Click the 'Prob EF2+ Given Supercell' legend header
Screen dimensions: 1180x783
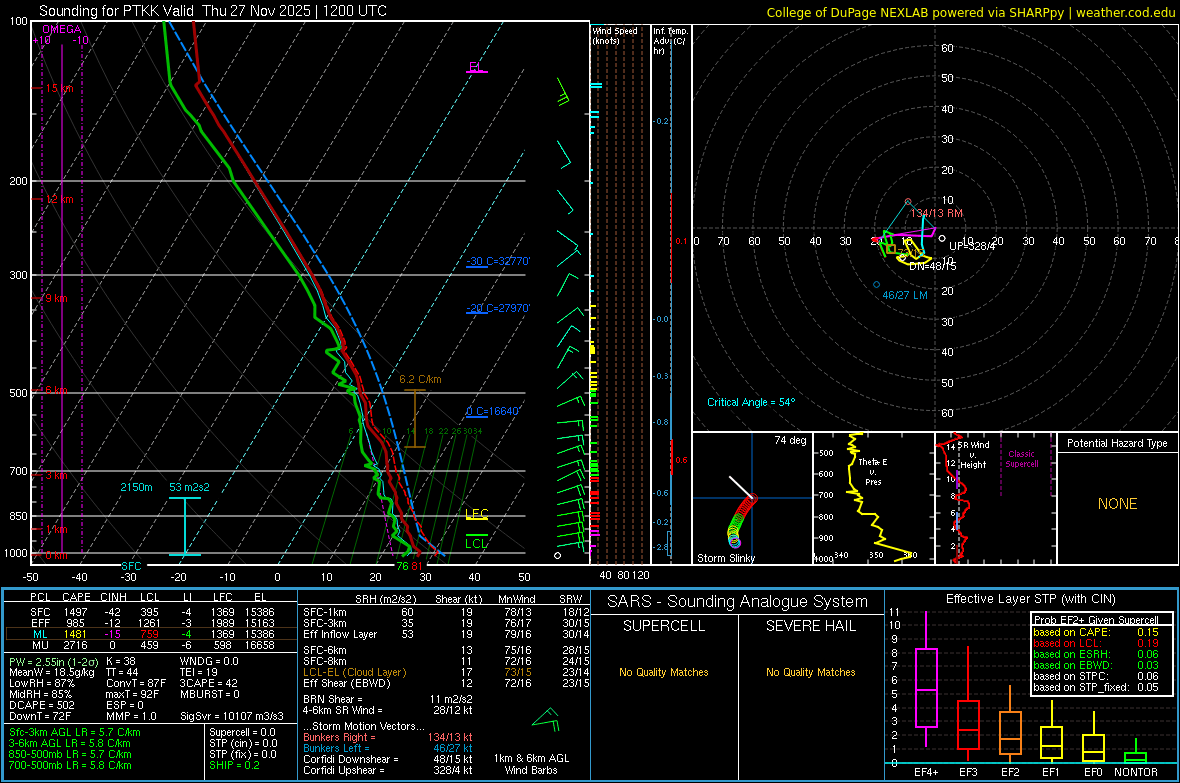tap(1096, 620)
